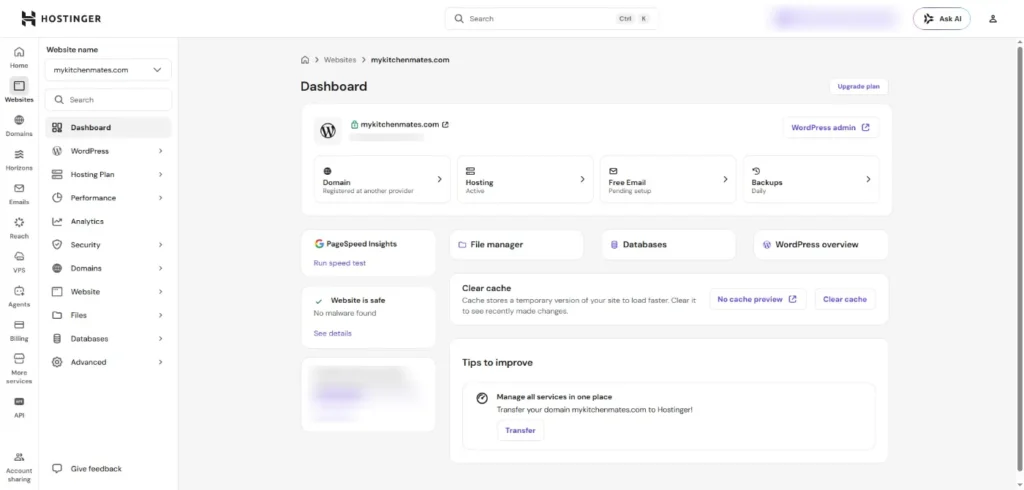1024x490 pixels.
Task: Select Dashboard in sidebar menu
Action: coord(108,127)
